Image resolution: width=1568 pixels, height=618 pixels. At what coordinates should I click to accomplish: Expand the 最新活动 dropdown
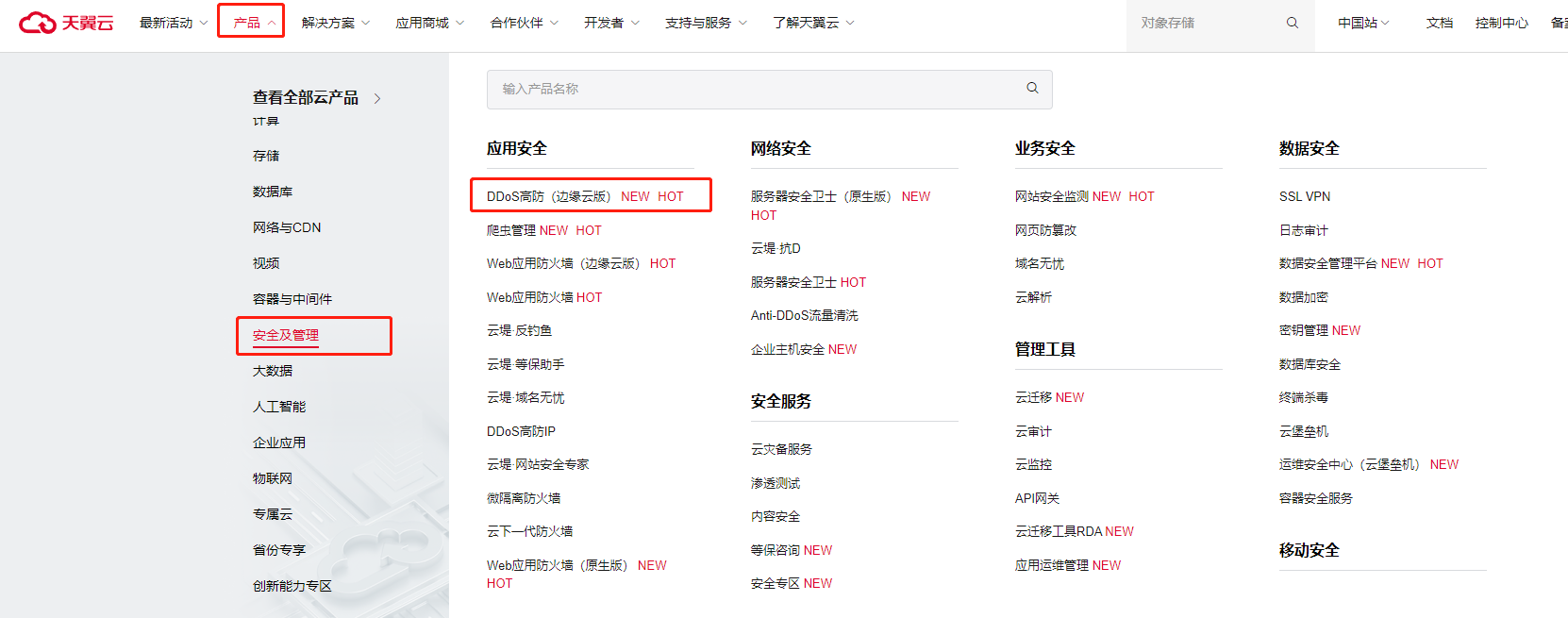174,23
